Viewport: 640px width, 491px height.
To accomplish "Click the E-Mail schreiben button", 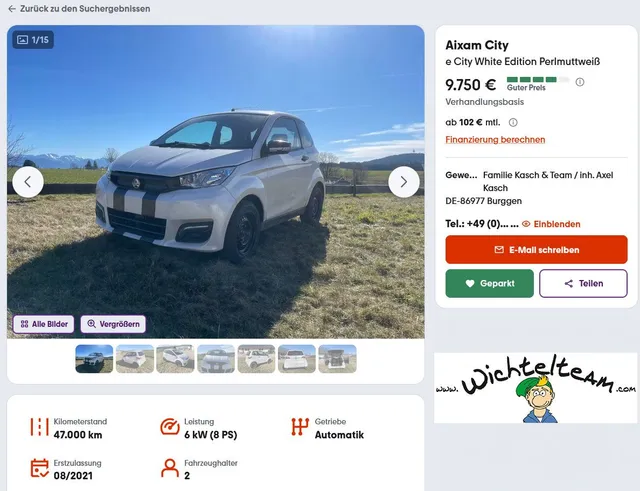I will coord(536,250).
